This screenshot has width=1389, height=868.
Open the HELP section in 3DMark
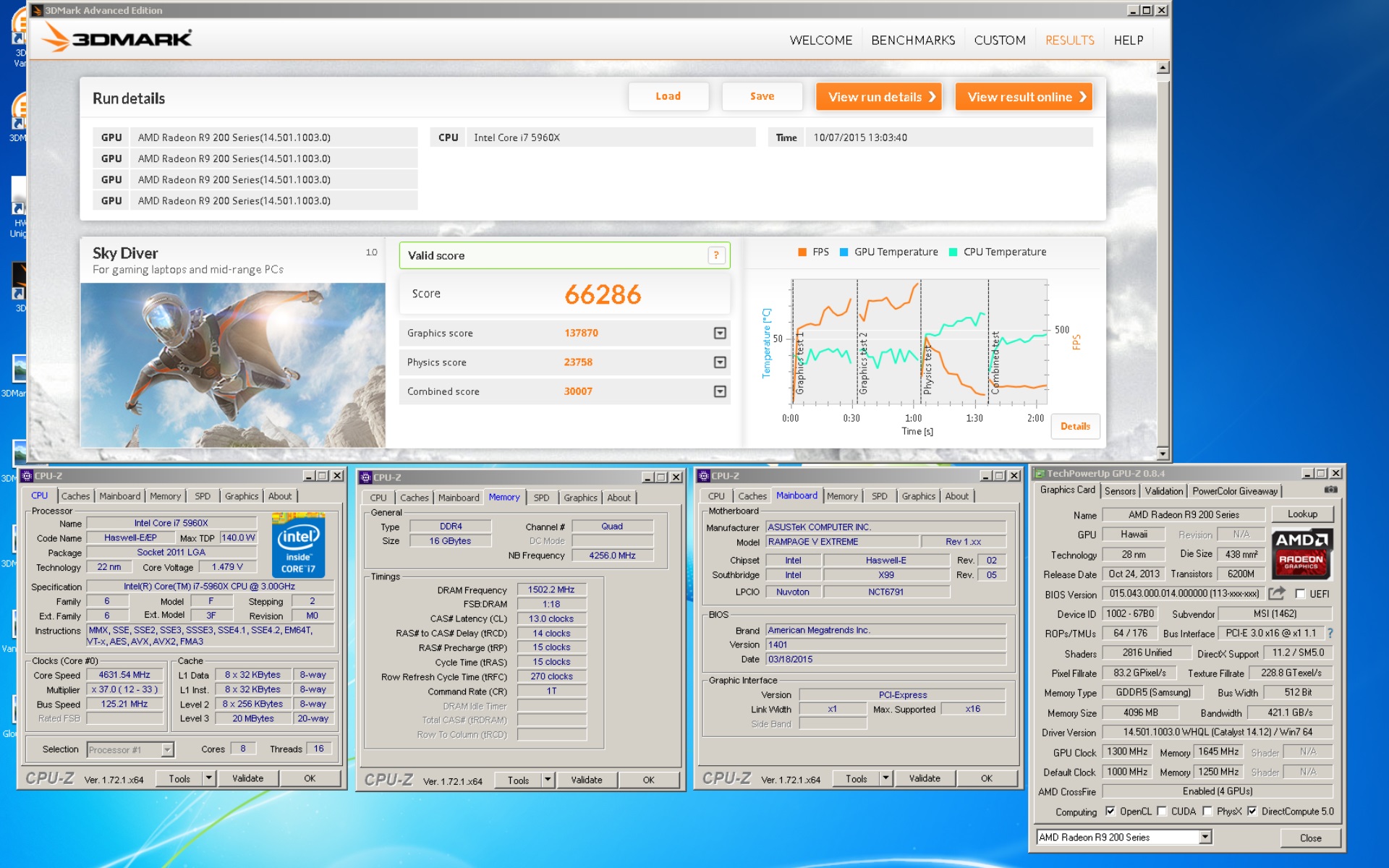(x=1129, y=41)
